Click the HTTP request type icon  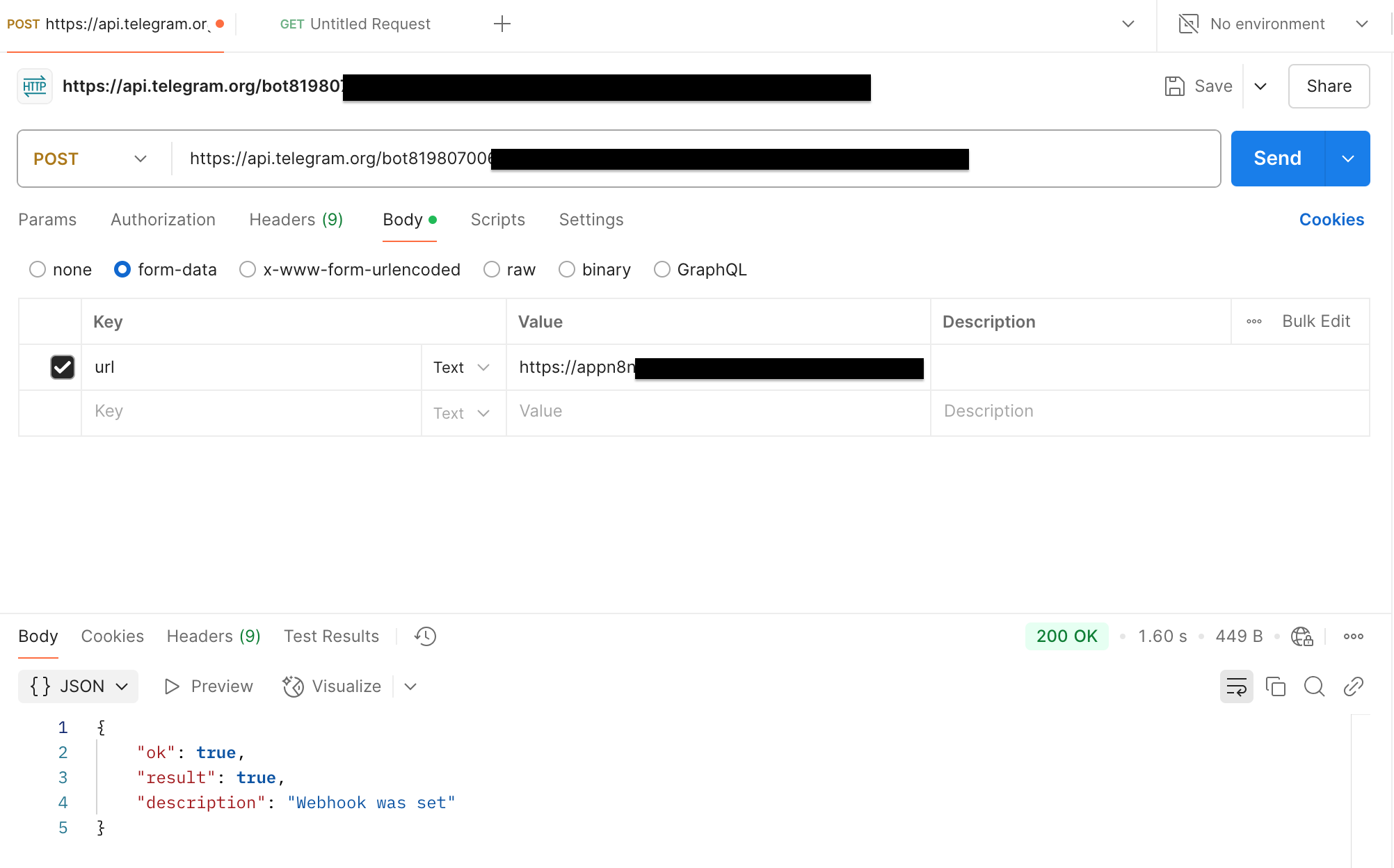coord(35,86)
